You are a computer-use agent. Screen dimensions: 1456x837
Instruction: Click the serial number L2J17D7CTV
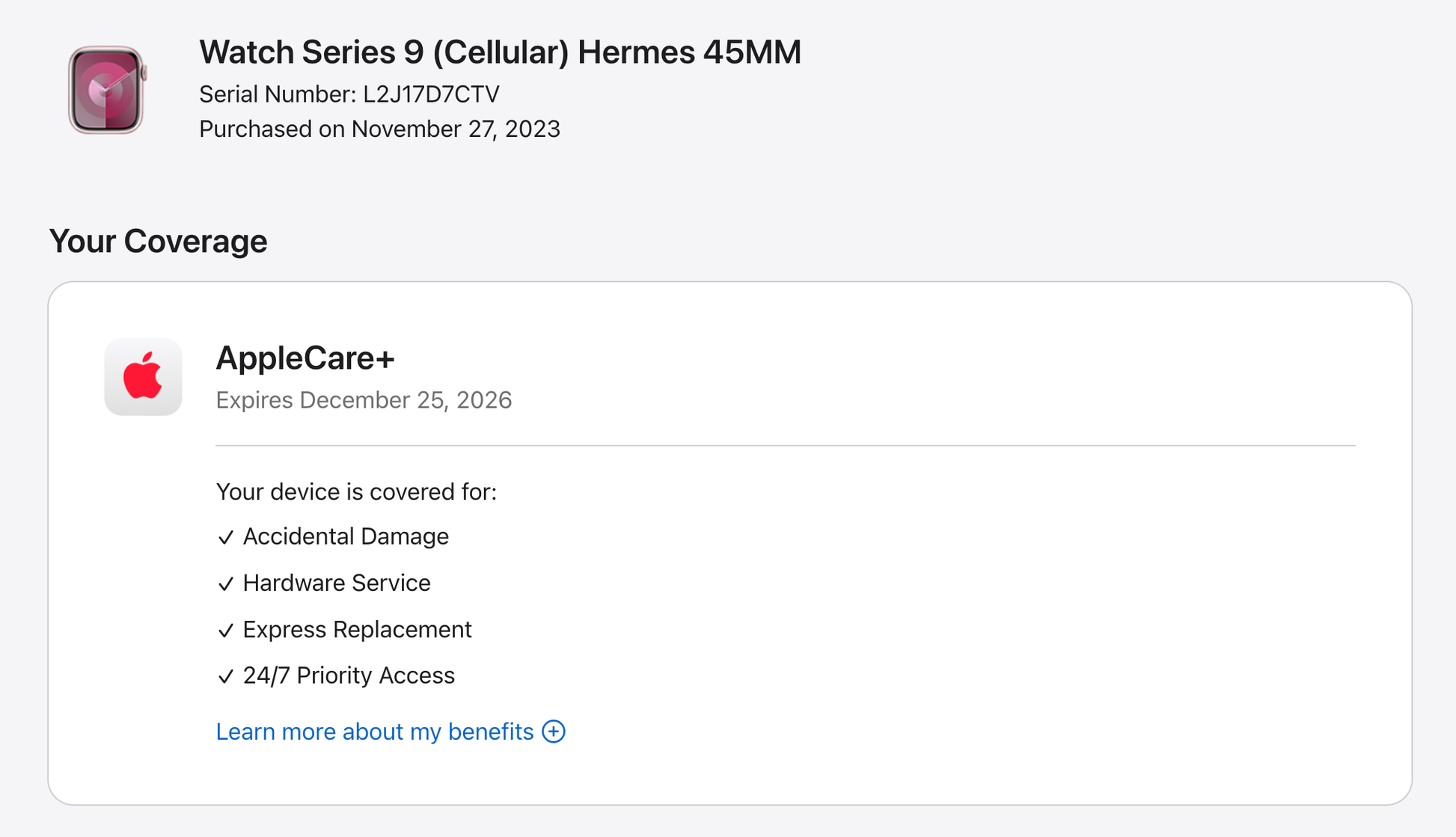coord(431,94)
